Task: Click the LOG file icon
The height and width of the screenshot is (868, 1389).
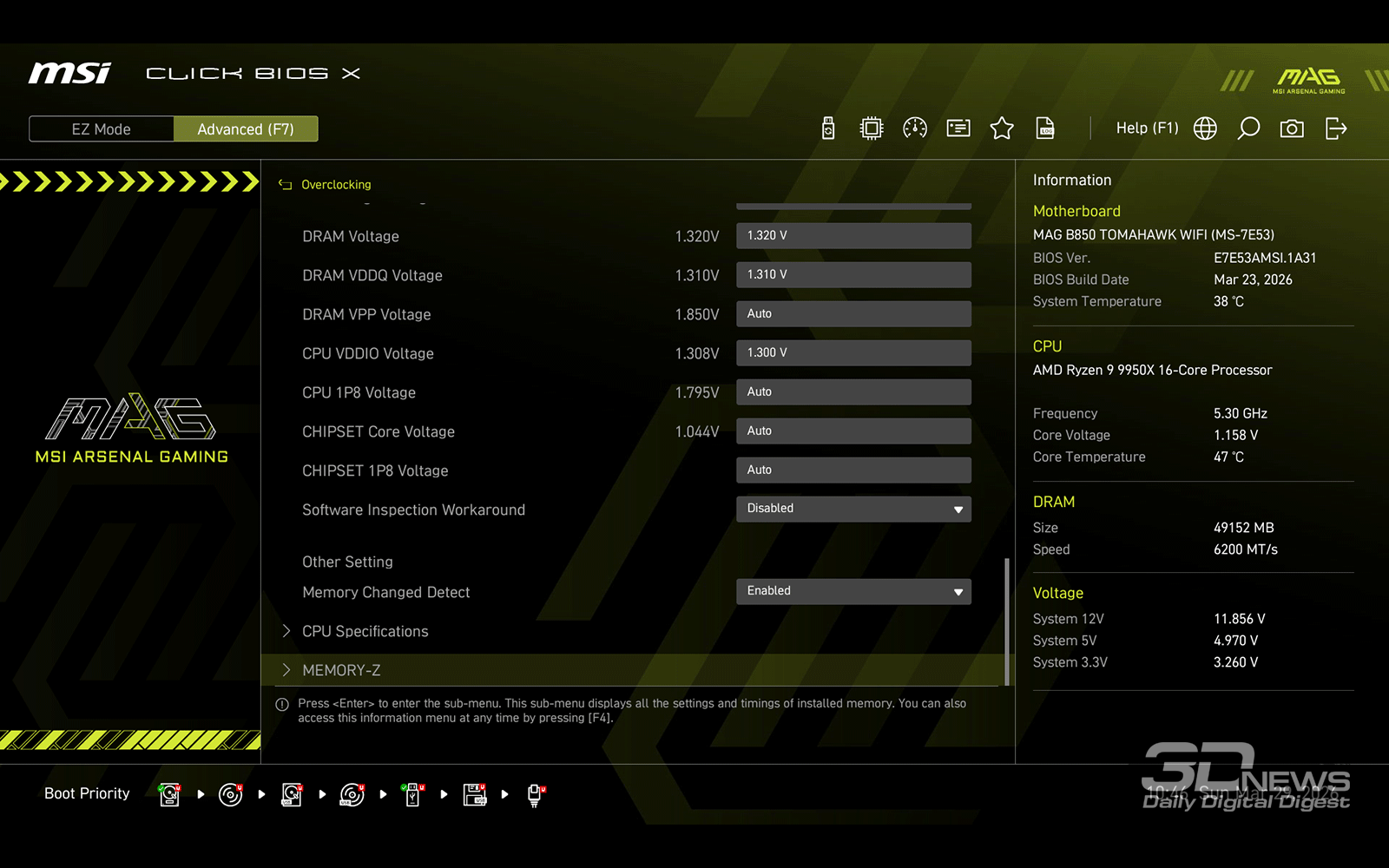Action: (x=1045, y=128)
